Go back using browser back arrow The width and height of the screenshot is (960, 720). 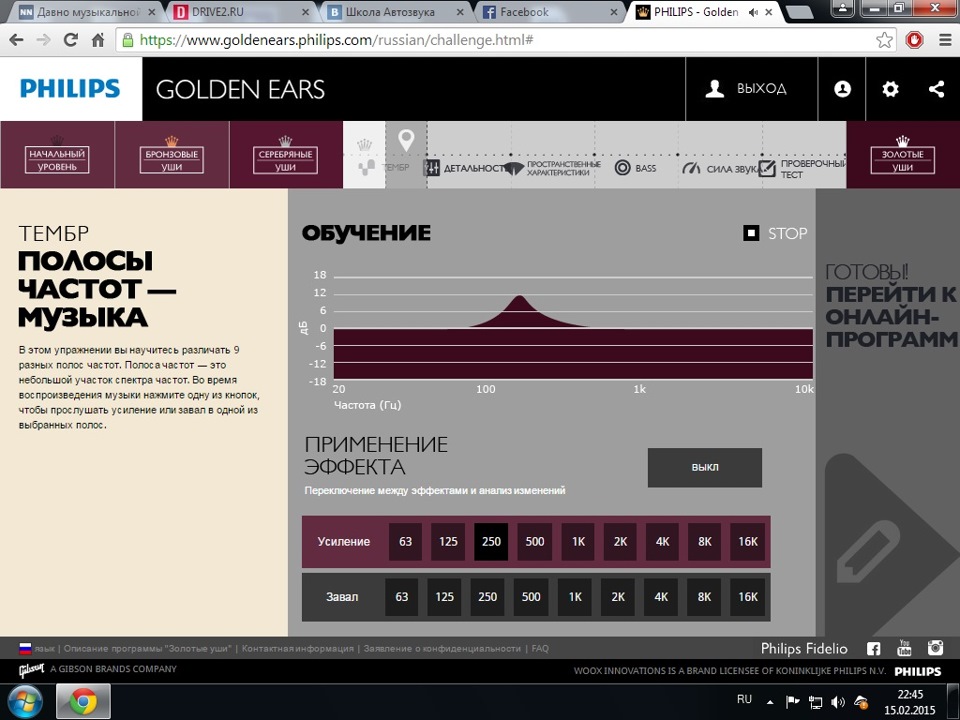coord(16,40)
